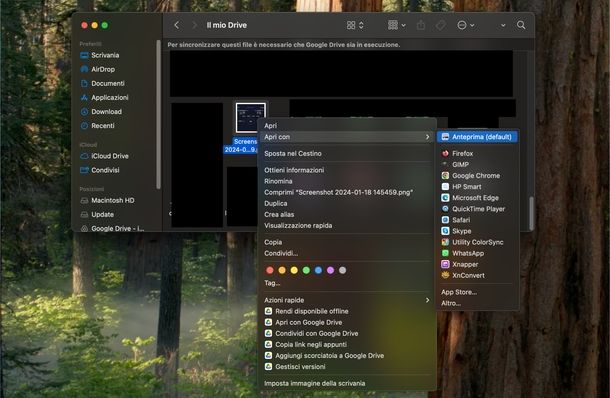Click the Tag toolbar icon
Image resolution: width=610 pixels, height=398 pixels.
point(441,25)
